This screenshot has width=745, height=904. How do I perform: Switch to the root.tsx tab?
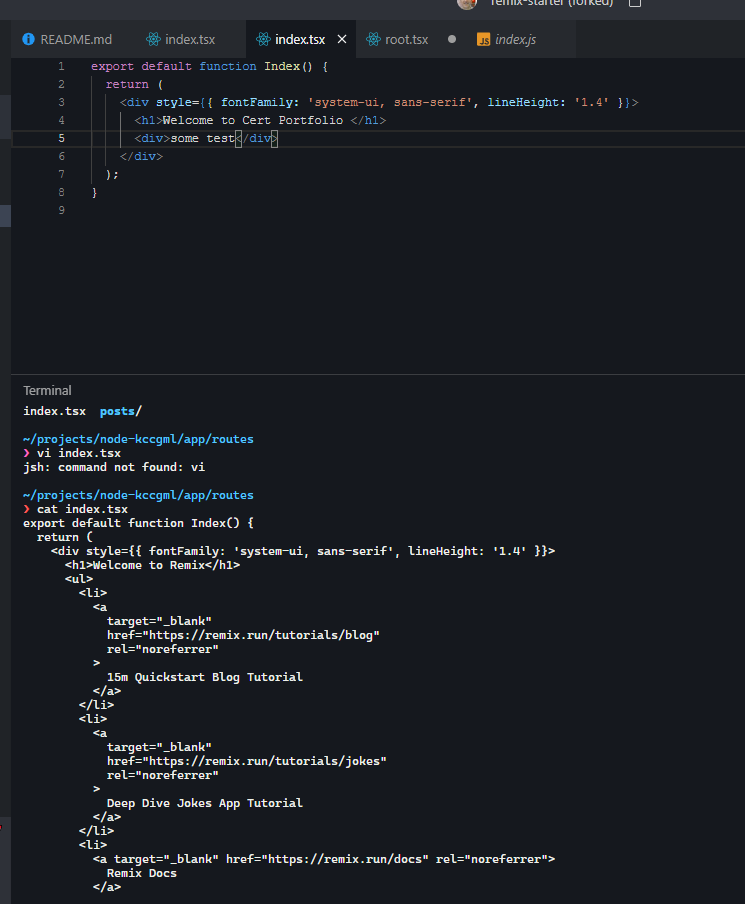coord(408,39)
